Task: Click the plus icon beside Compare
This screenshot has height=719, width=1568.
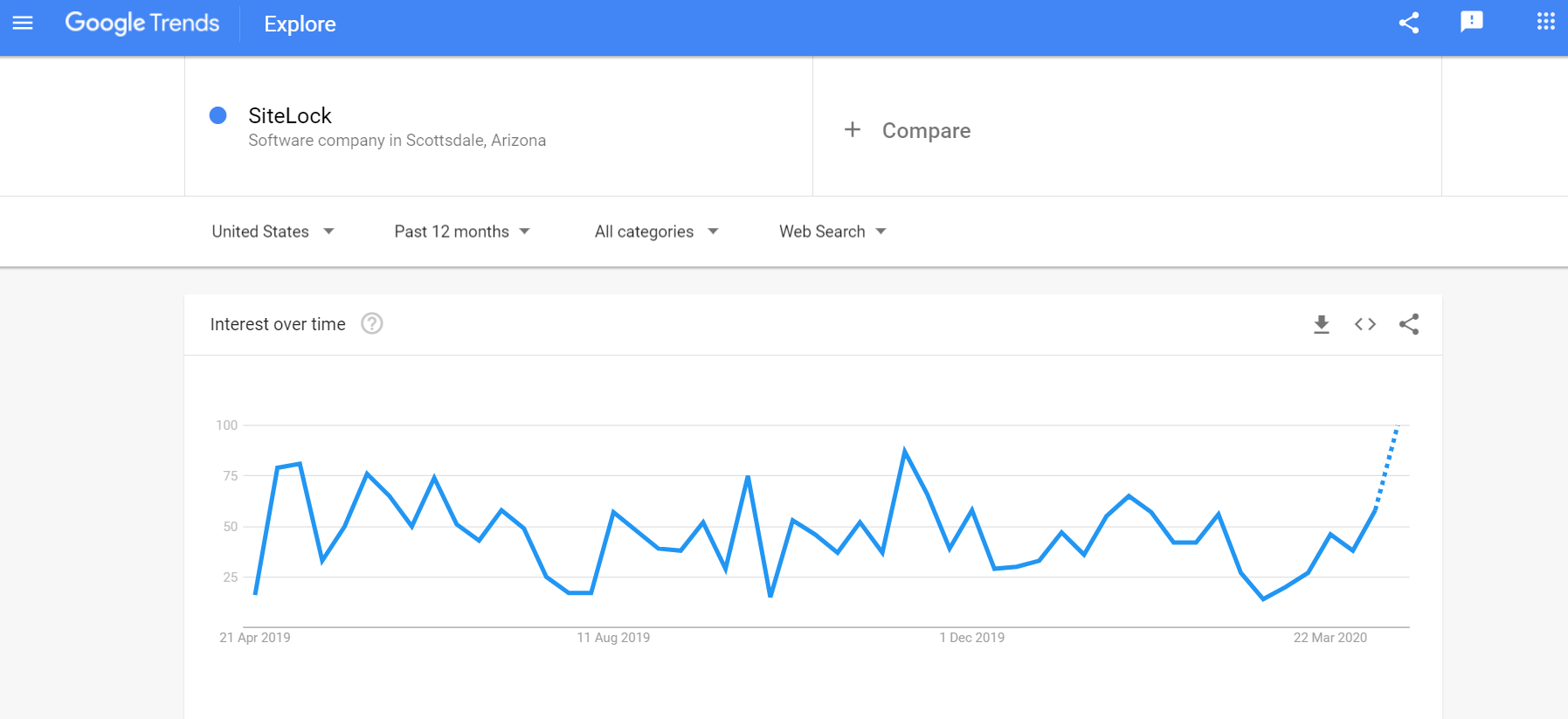Action: pyautogui.click(x=853, y=130)
